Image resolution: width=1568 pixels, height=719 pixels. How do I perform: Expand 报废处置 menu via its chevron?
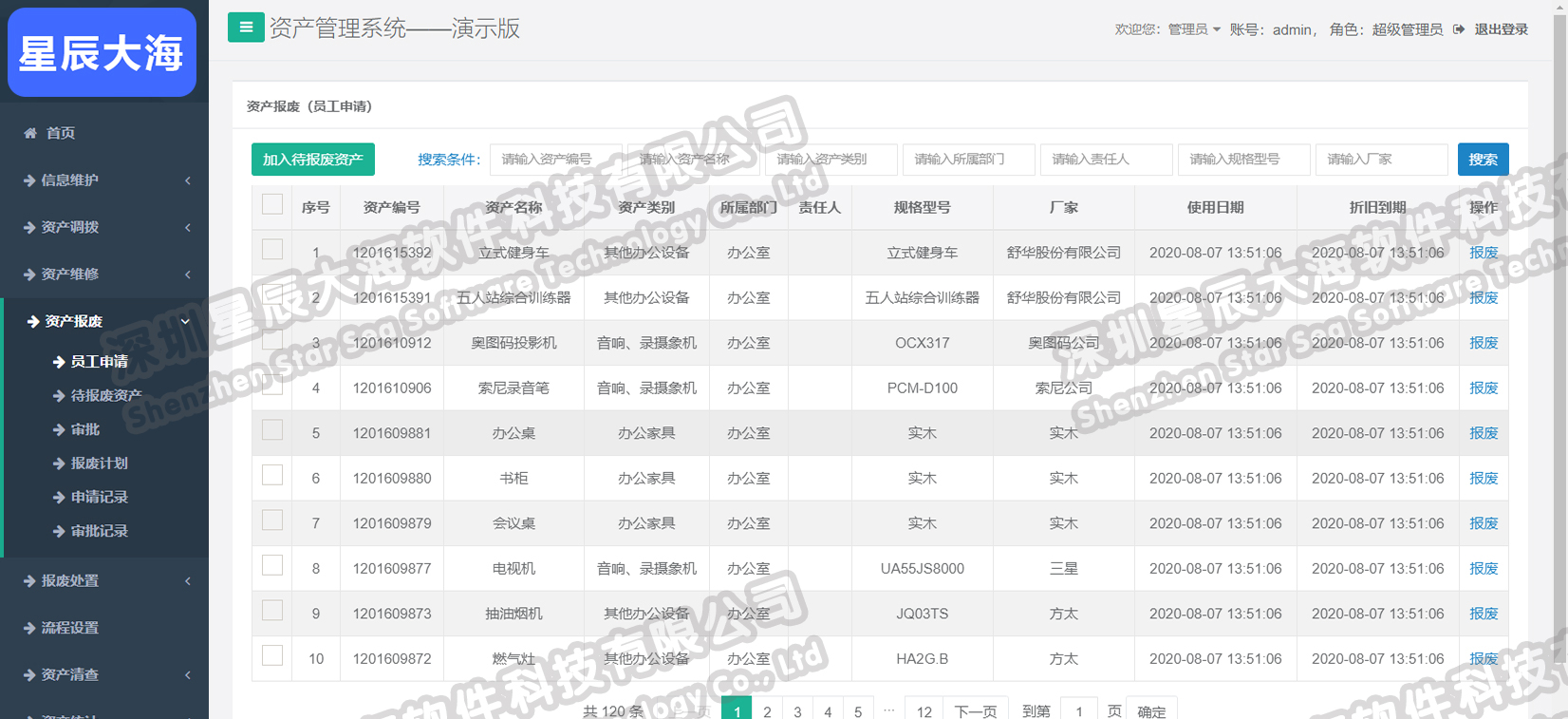click(x=187, y=580)
